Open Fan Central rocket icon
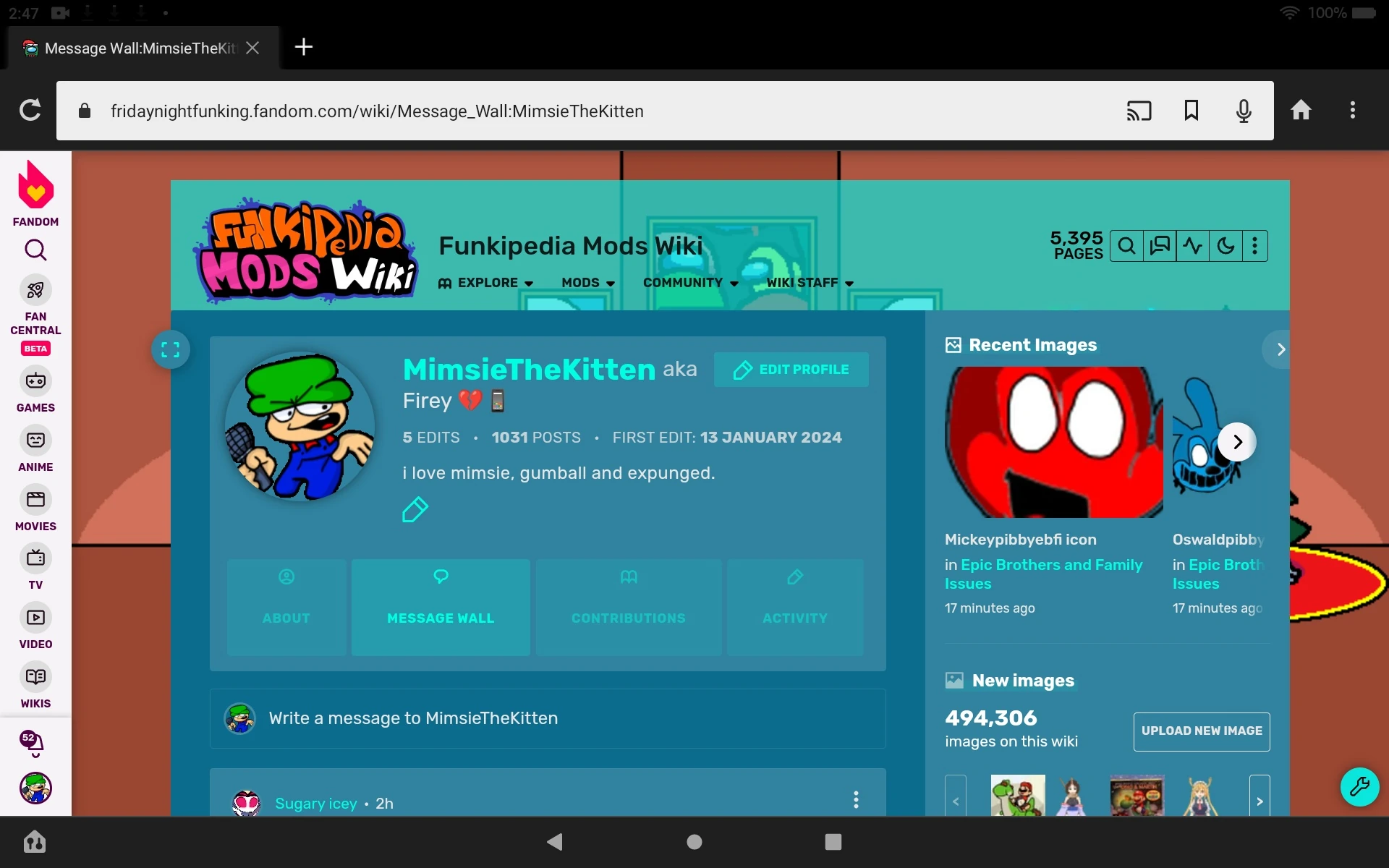 pos(35,291)
